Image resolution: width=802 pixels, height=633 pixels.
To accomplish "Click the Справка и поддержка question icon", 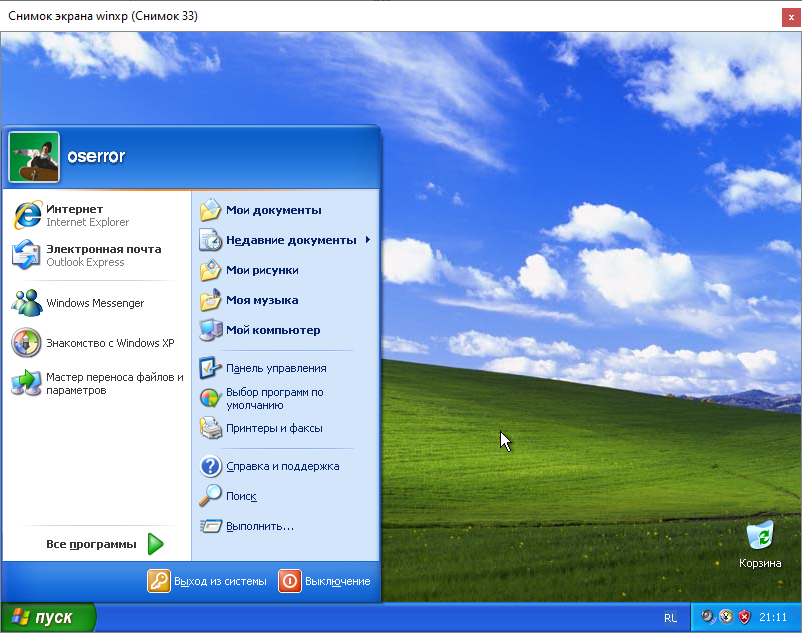I will pyautogui.click(x=210, y=466).
